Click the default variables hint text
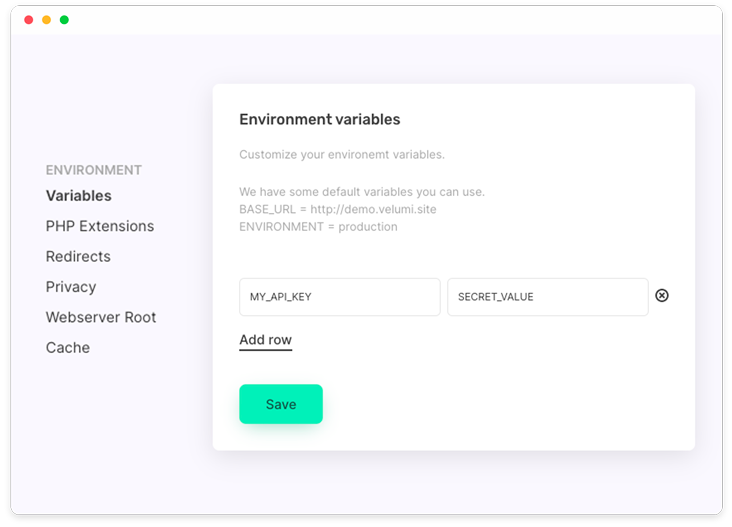 (362, 192)
